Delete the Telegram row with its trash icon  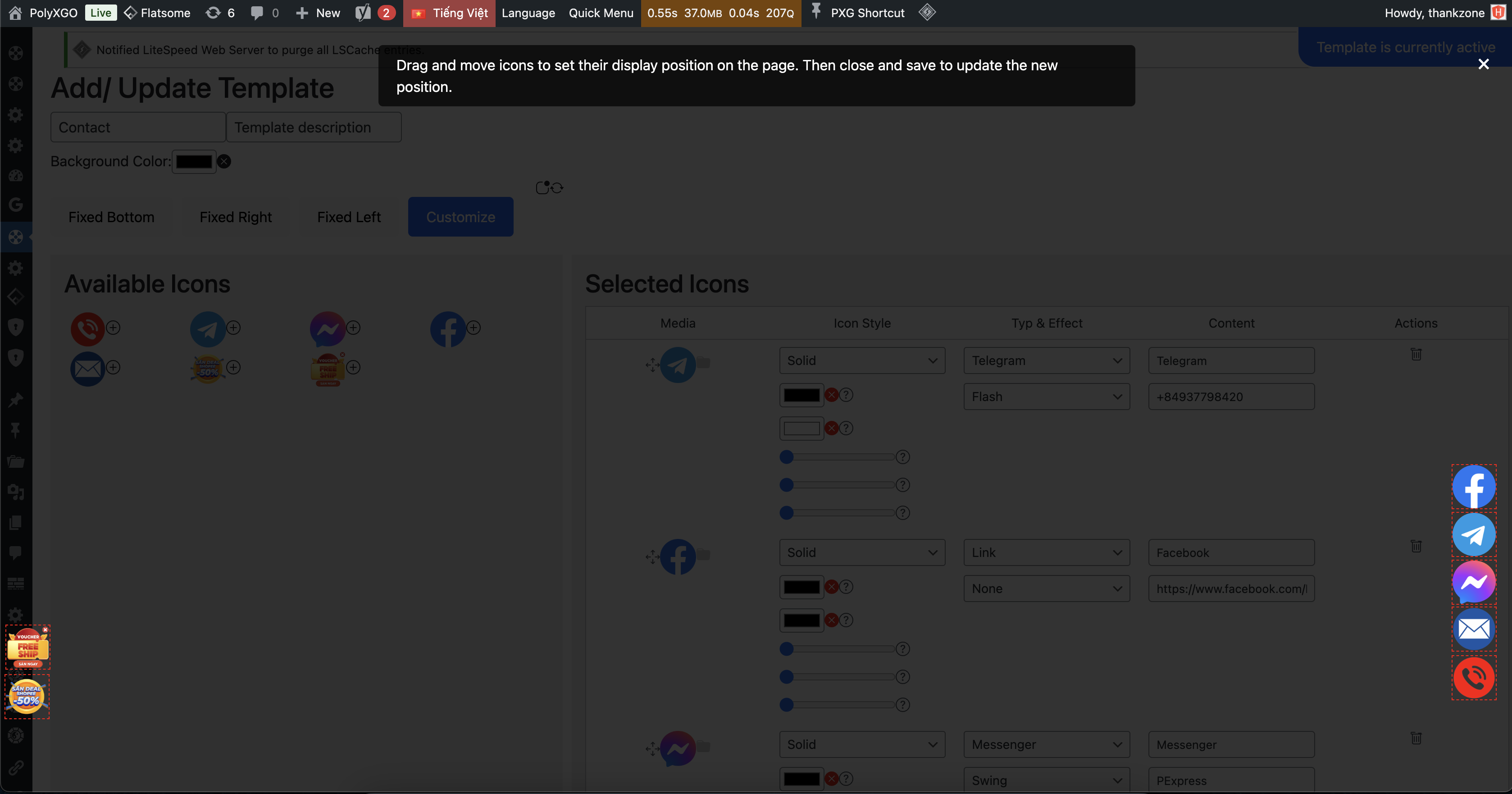click(x=1416, y=354)
